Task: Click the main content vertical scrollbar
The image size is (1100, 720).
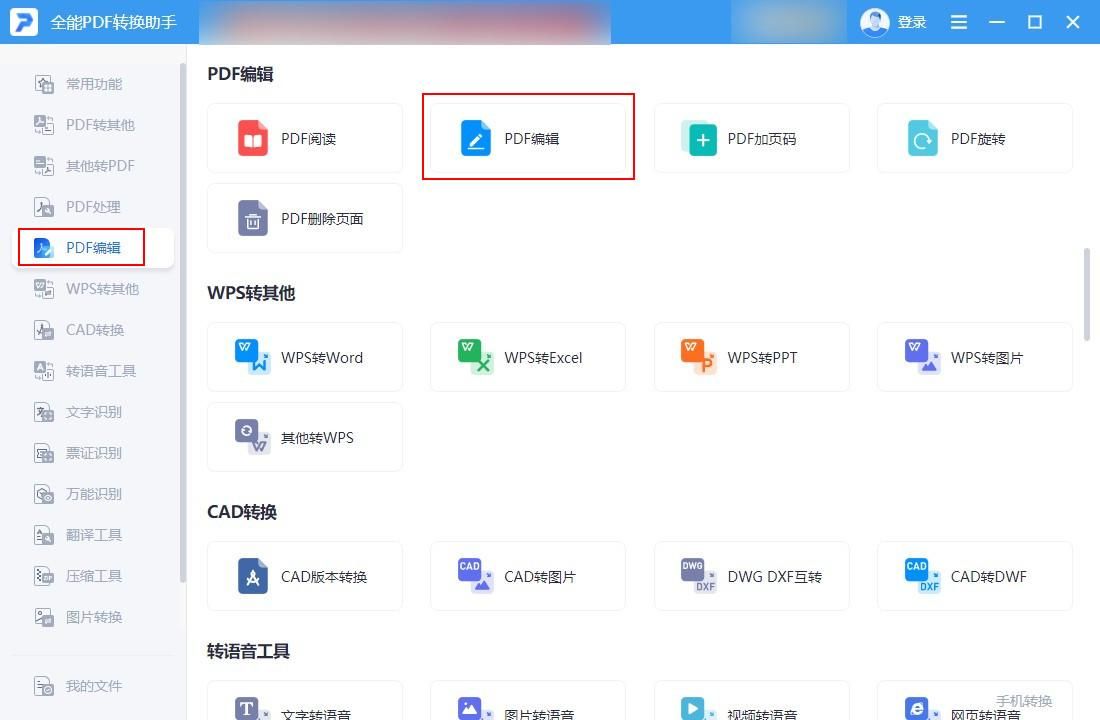Action: coord(1087,295)
